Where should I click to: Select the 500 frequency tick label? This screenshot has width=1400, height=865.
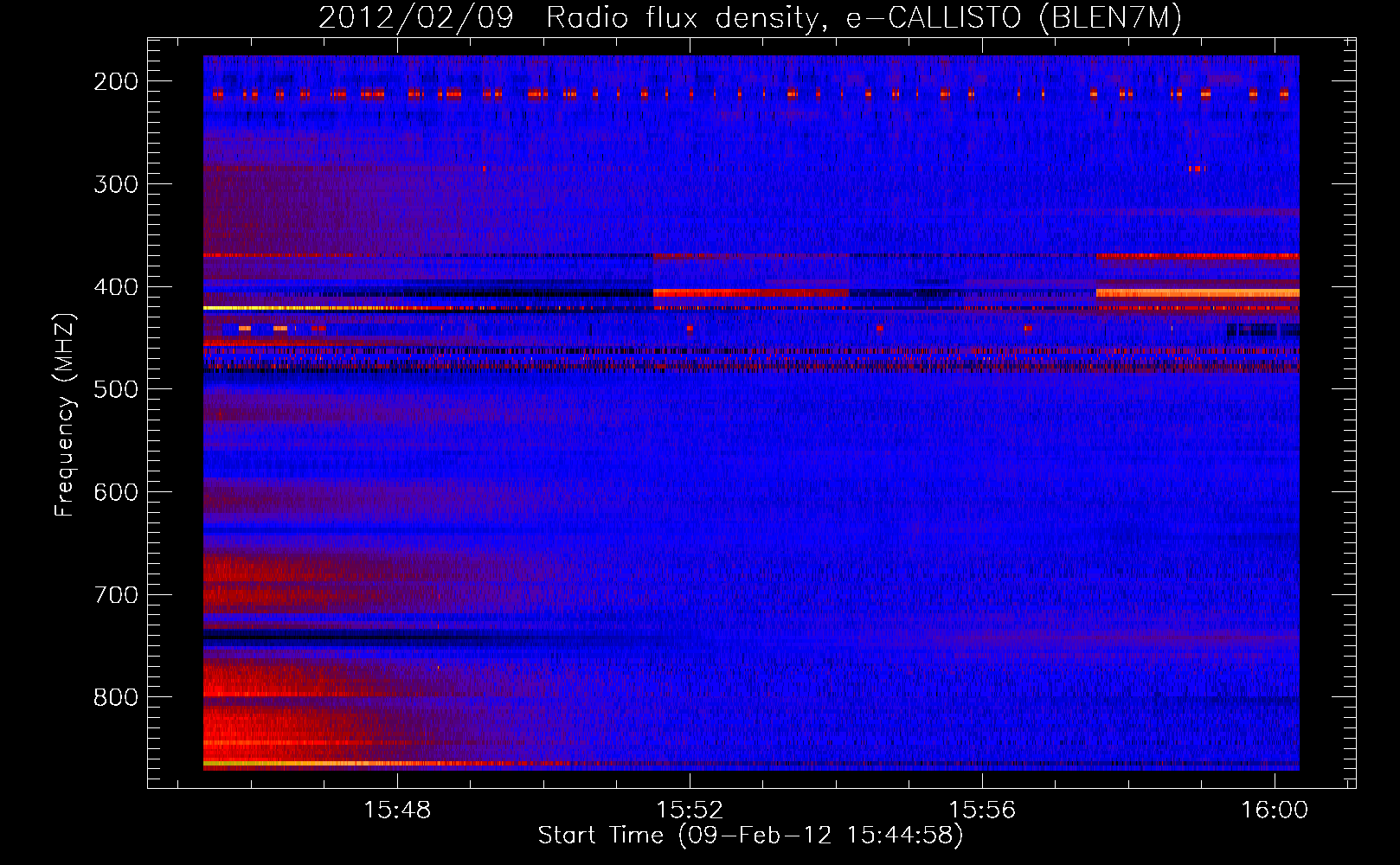click(x=116, y=390)
